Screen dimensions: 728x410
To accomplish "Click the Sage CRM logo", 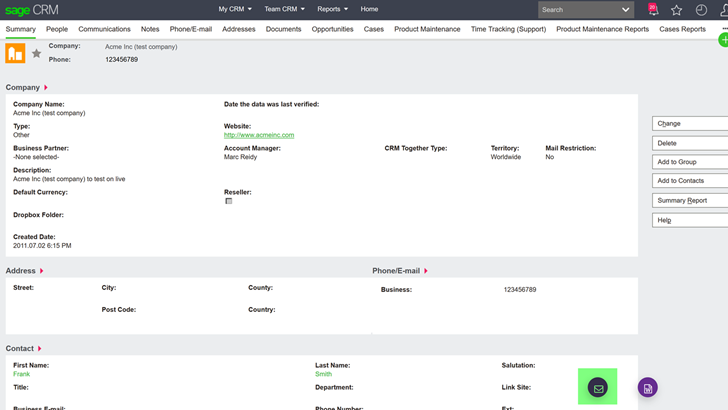I will [x=32, y=9].
